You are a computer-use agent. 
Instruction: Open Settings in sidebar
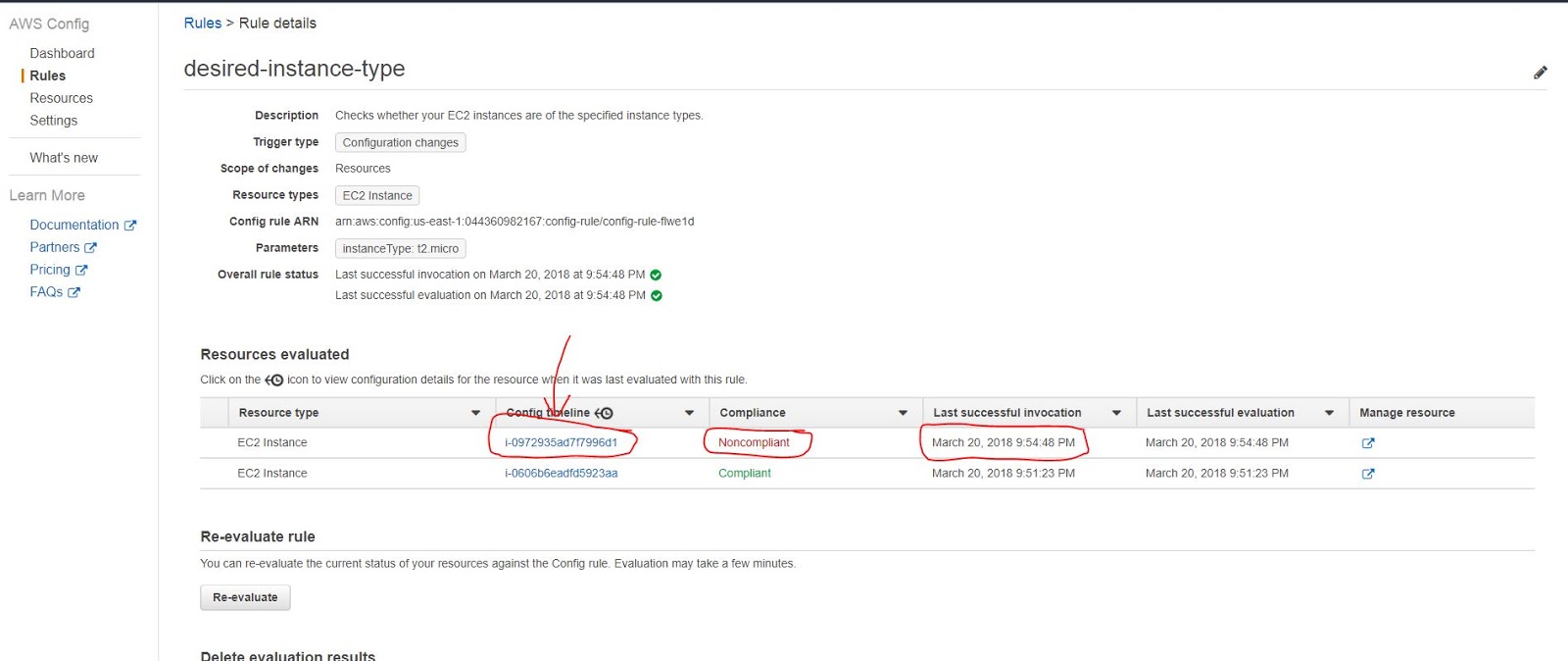pyautogui.click(x=53, y=121)
